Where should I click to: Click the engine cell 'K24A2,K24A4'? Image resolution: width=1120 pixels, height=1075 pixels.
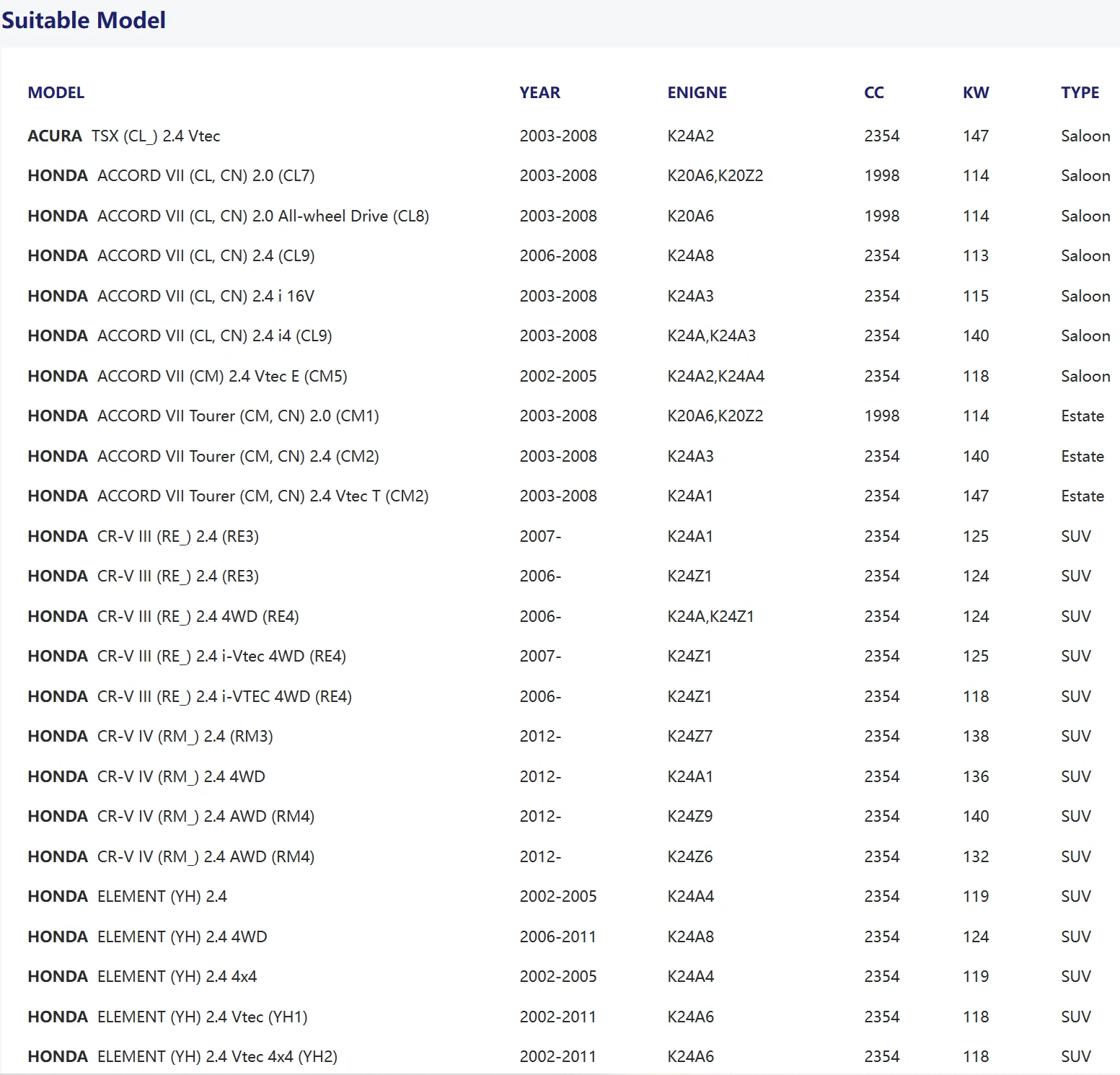tap(715, 376)
